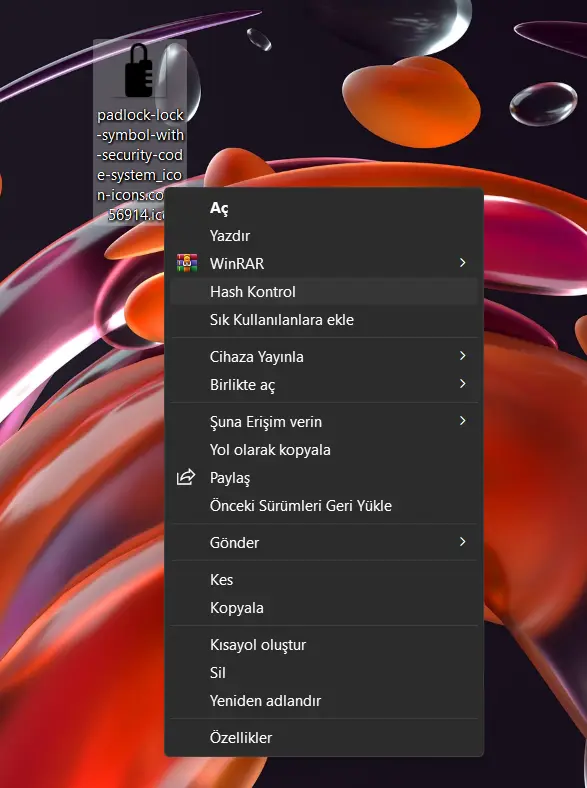The image size is (587, 788).
Task: Choose Aç from the context menu
Action: click(324, 208)
